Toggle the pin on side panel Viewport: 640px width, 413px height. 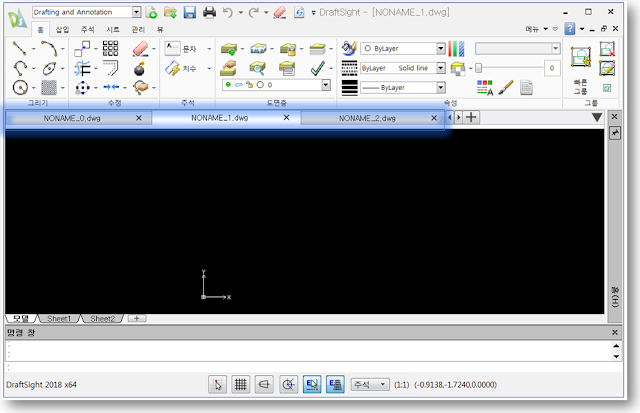[x=615, y=133]
